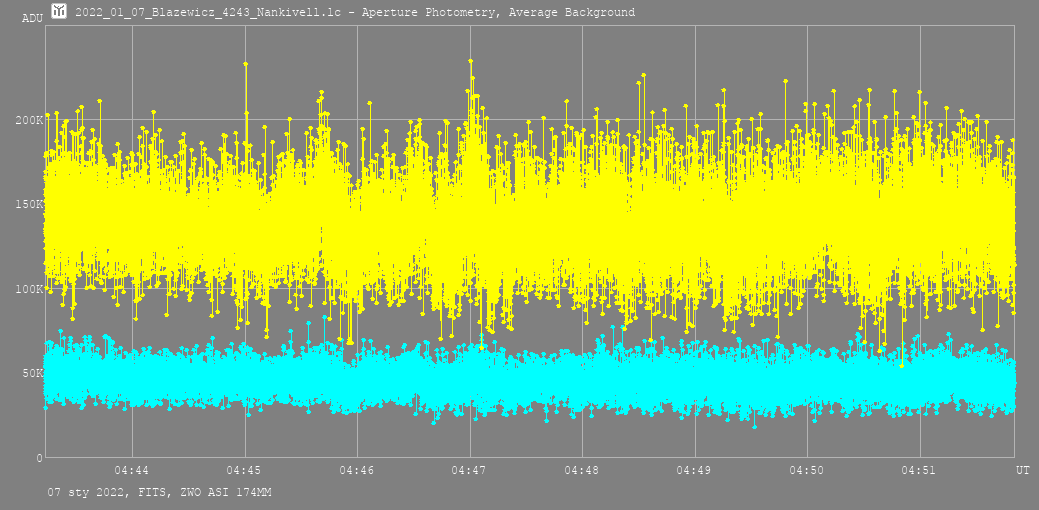Screen dimensions: 1039x510
Task: Click the 04:47 time axis label
Action: pos(470,470)
